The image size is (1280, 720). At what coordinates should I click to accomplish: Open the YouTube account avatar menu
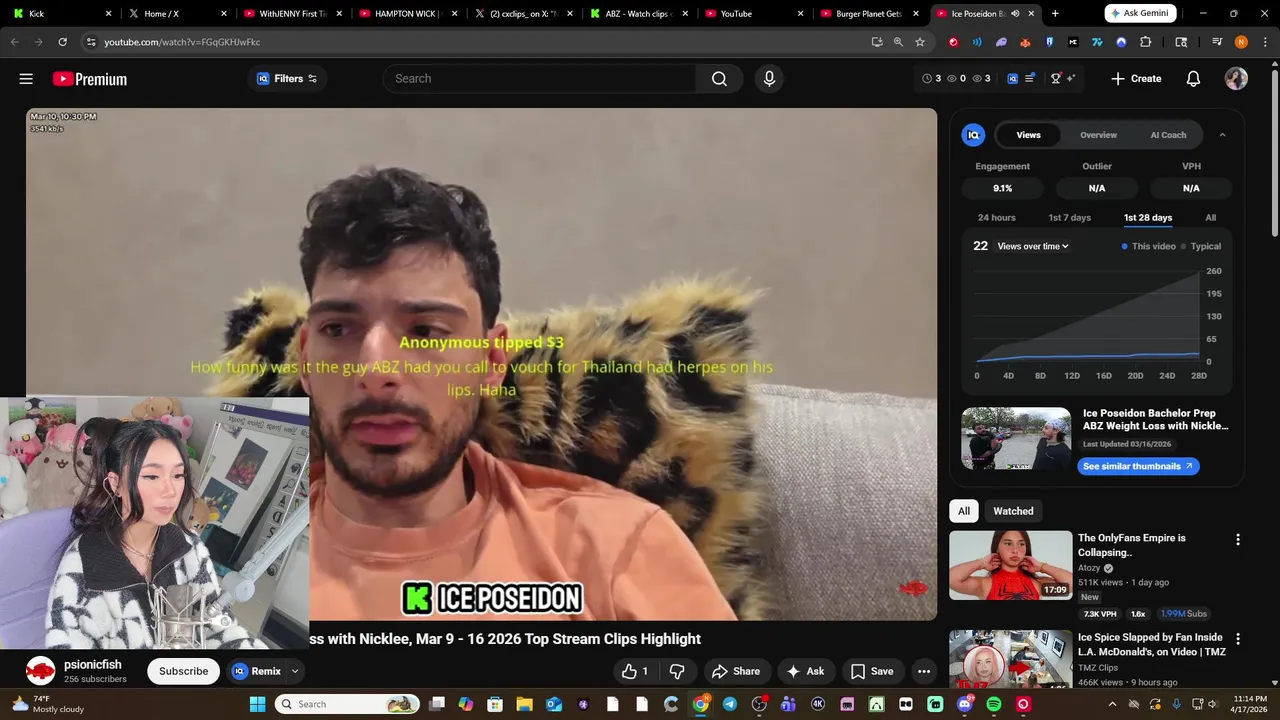click(1236, 79)
